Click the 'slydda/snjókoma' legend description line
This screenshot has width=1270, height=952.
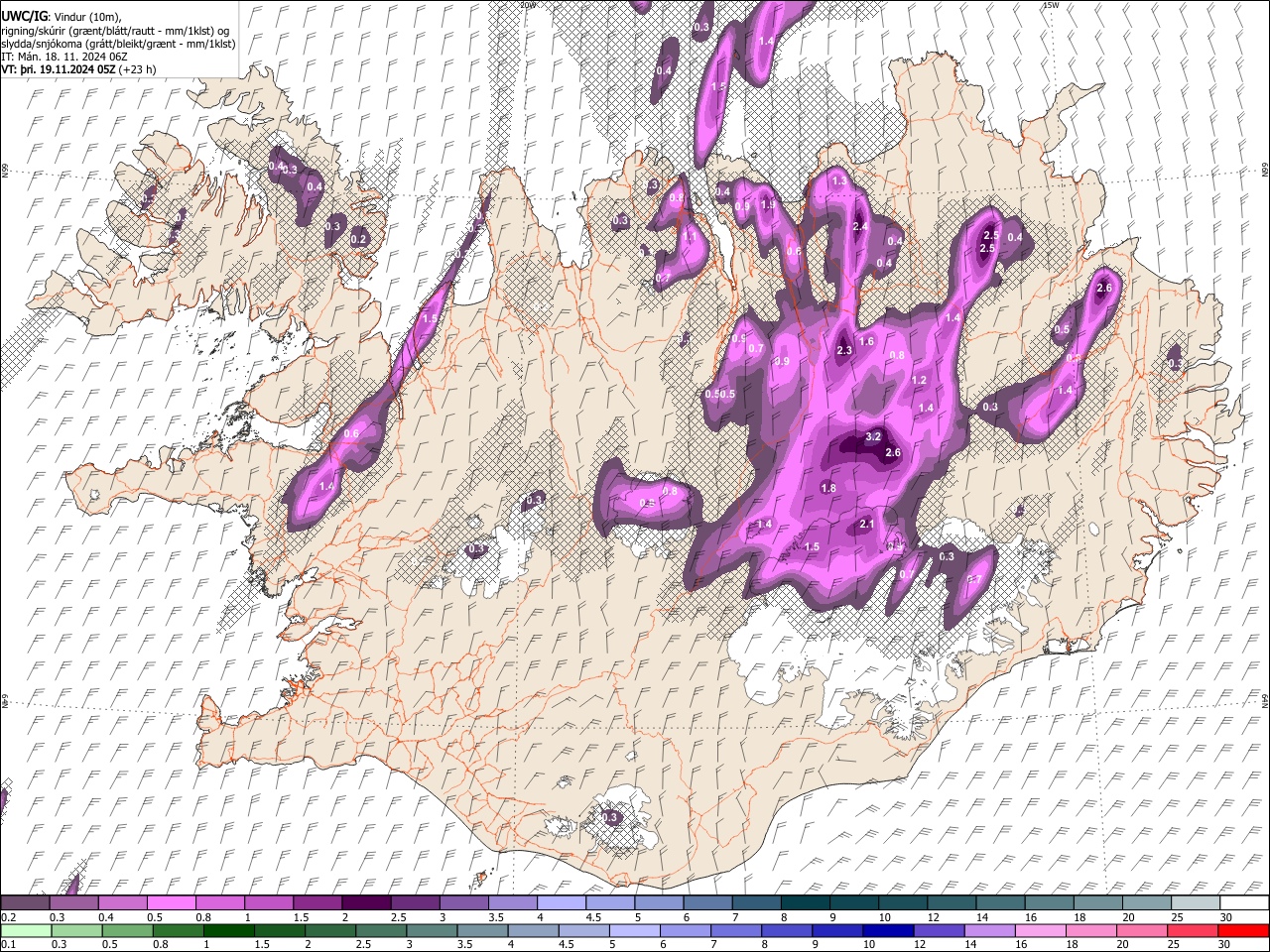tap(118, 44)
